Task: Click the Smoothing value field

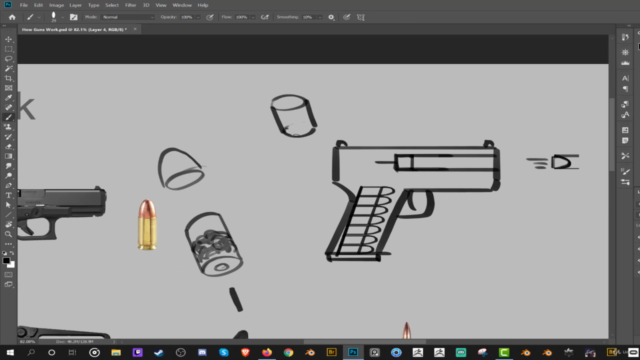Action: click(309, 17)
